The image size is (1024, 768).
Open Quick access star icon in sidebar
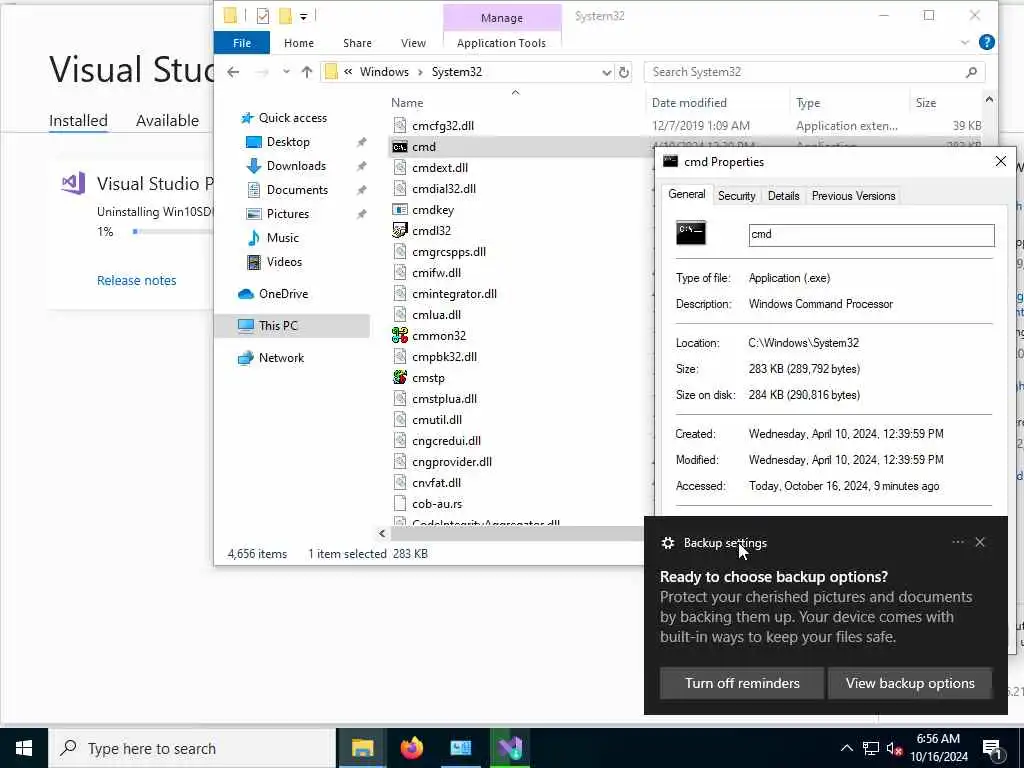(247, 118)
